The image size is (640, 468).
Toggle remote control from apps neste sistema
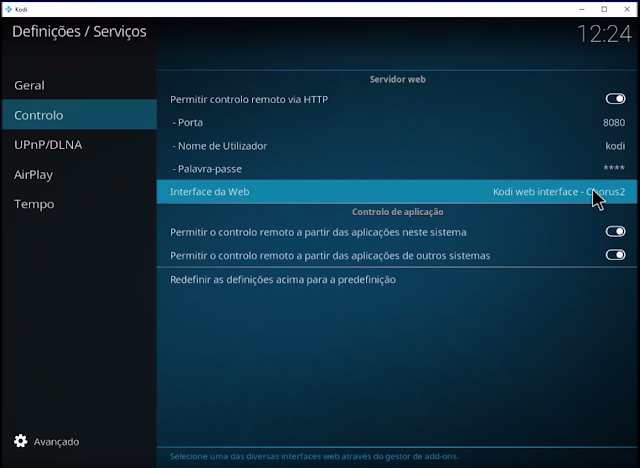pos(615,232)
